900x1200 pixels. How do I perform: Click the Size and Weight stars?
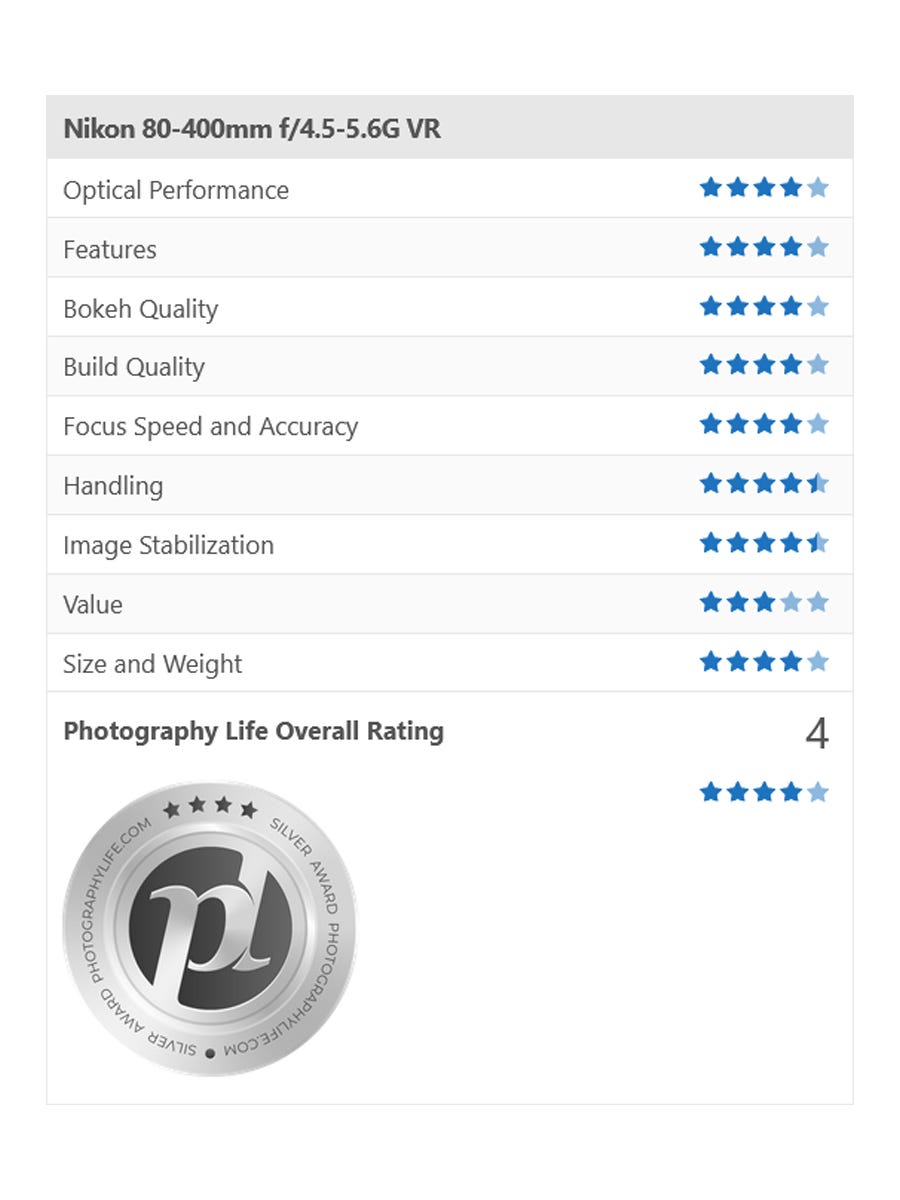coord(764,661)
